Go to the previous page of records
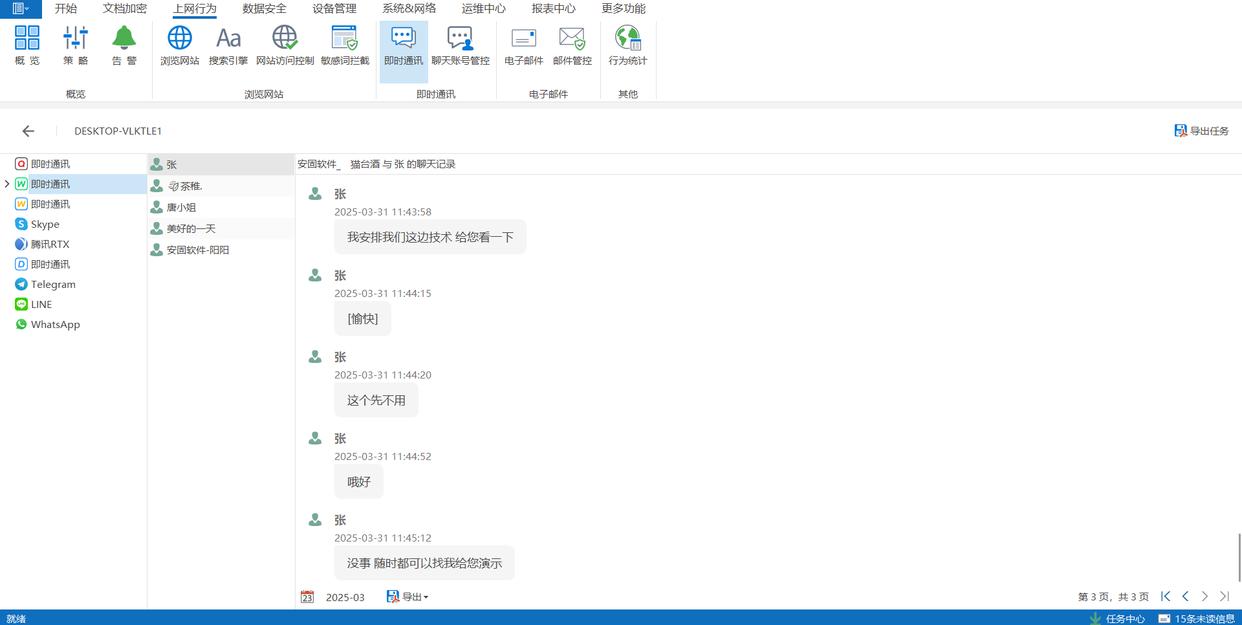Image resolution: width=1242 pixels, height=625 pixels. click(1185, 597)
